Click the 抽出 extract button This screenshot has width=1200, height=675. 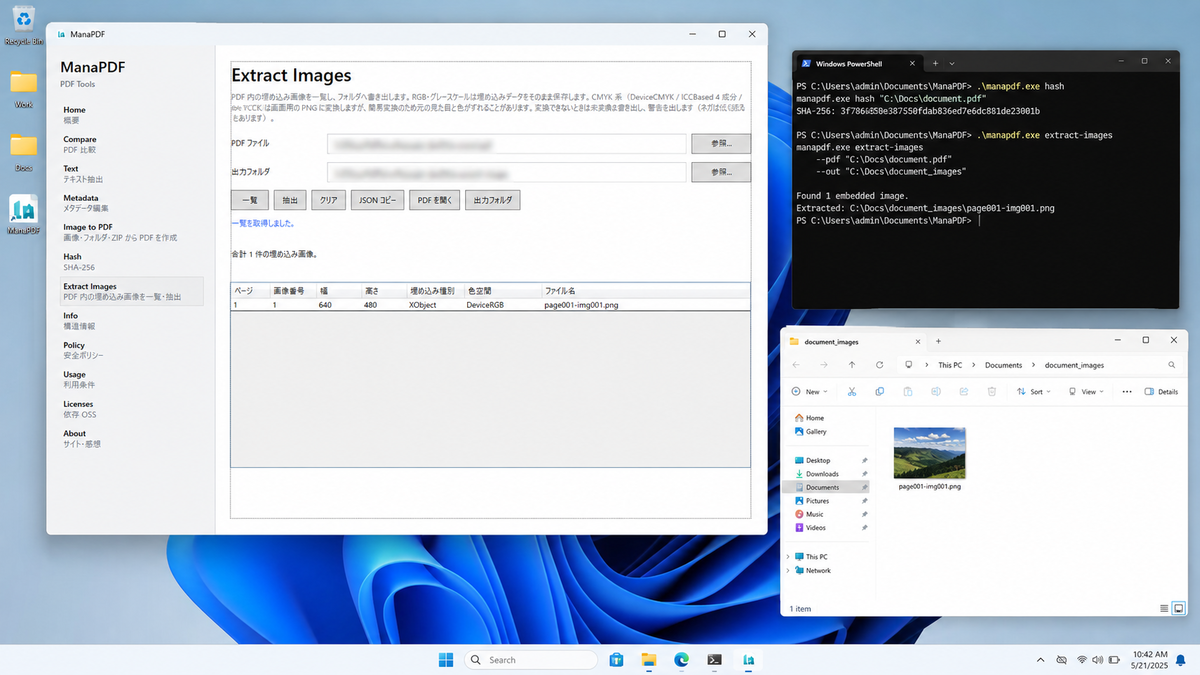pos(289,200)
